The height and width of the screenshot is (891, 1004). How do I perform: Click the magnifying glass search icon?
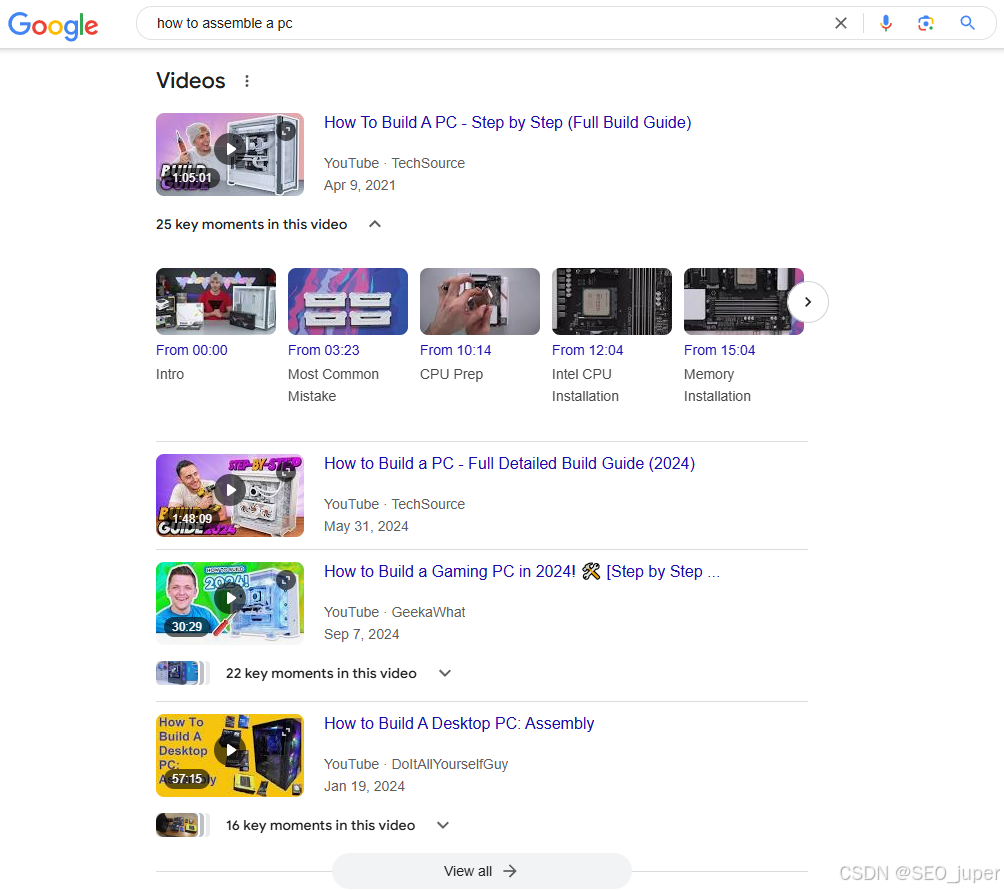pos(967,23)
